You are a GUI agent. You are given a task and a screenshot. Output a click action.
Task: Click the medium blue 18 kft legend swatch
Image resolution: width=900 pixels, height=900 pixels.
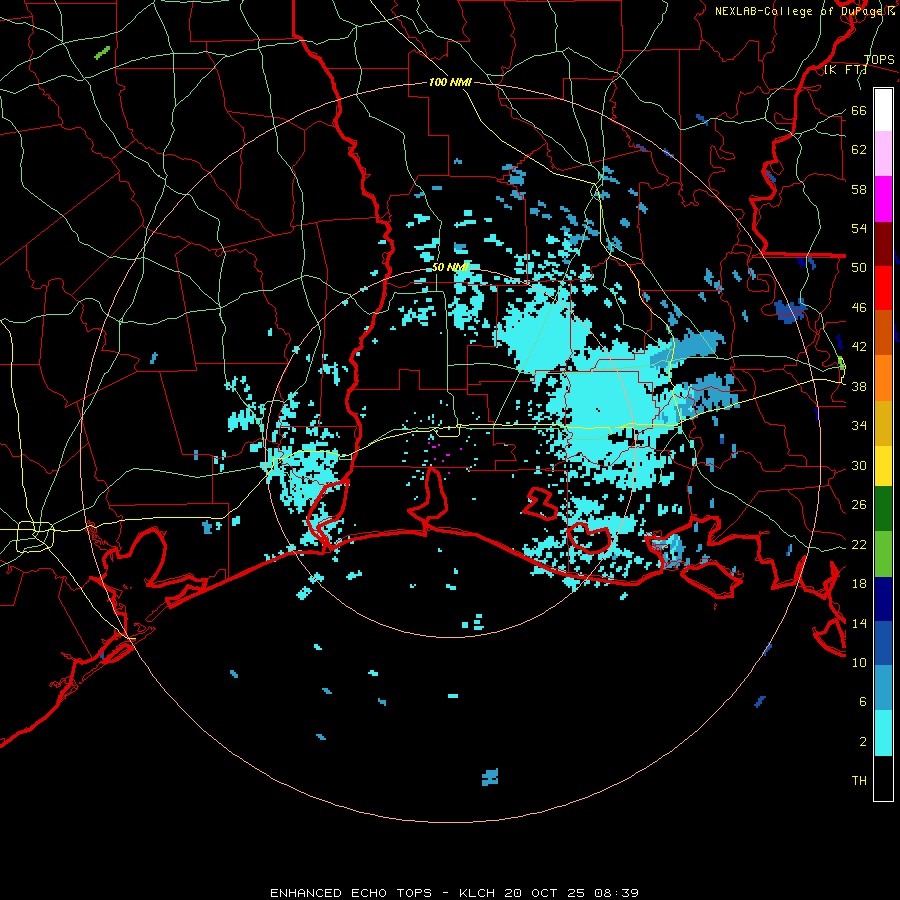883,643
